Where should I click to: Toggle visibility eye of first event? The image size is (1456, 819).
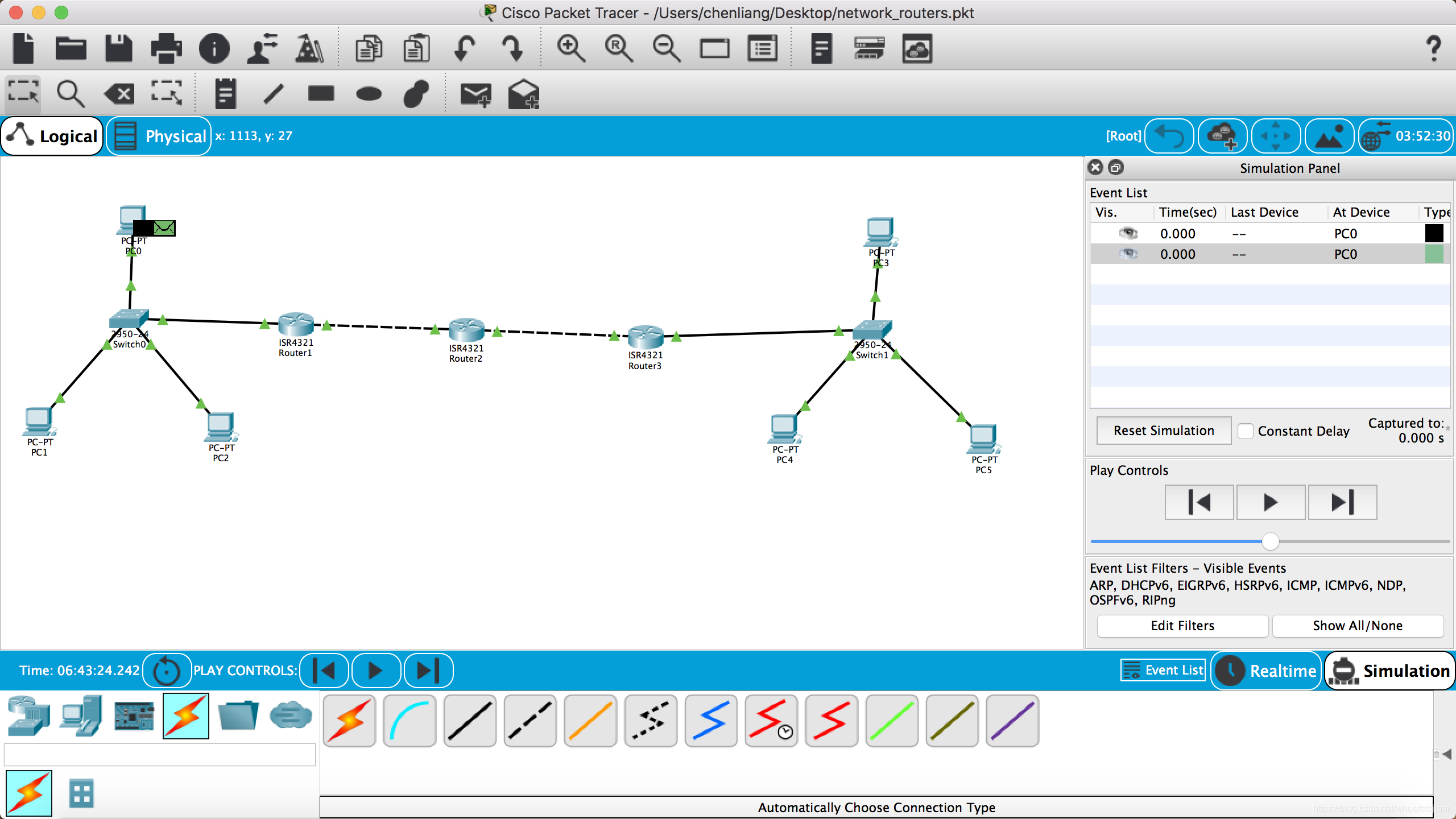[x=1128, y=233]
